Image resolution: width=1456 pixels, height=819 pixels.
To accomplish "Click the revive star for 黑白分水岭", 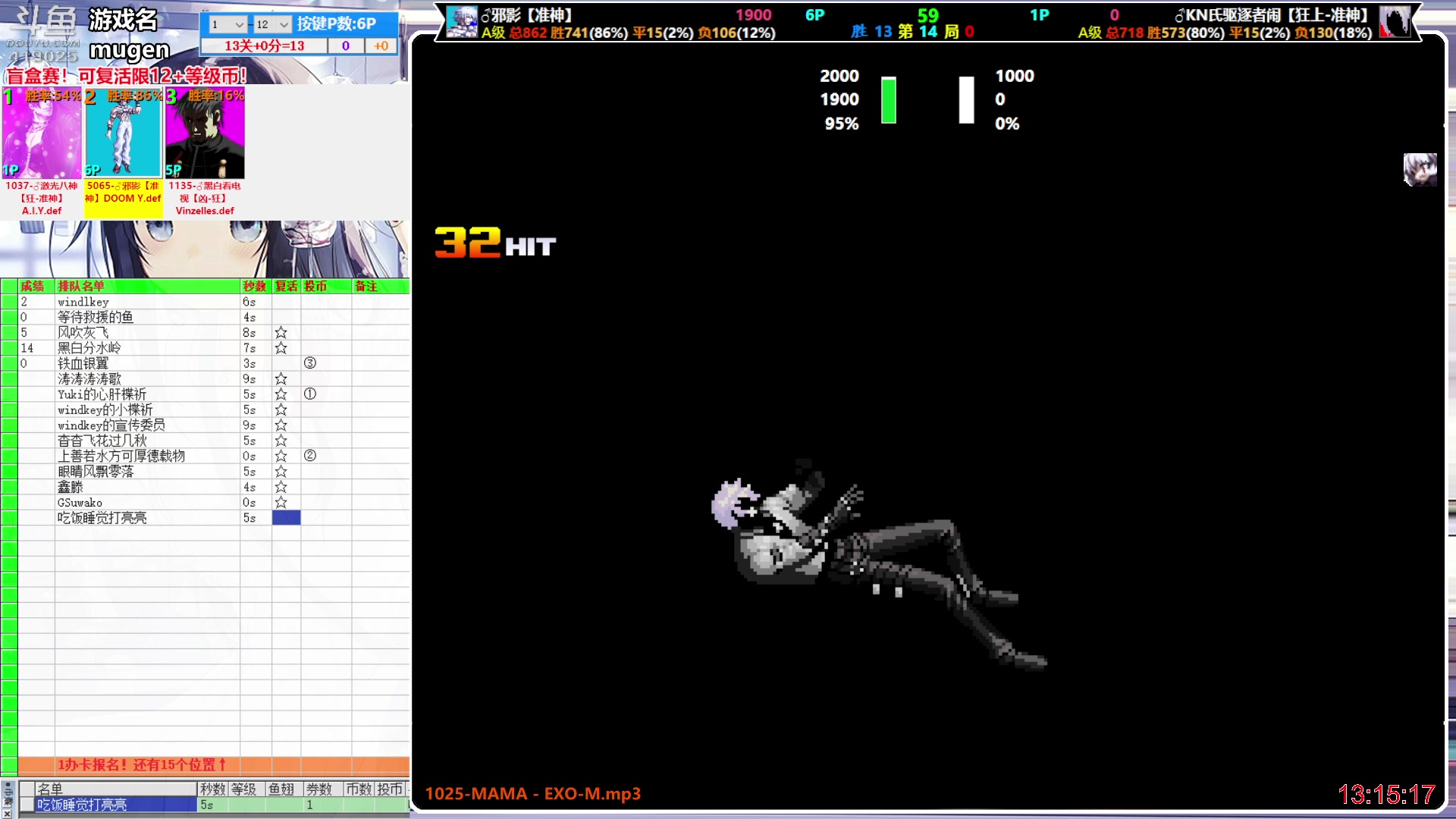I will (281, 348).
